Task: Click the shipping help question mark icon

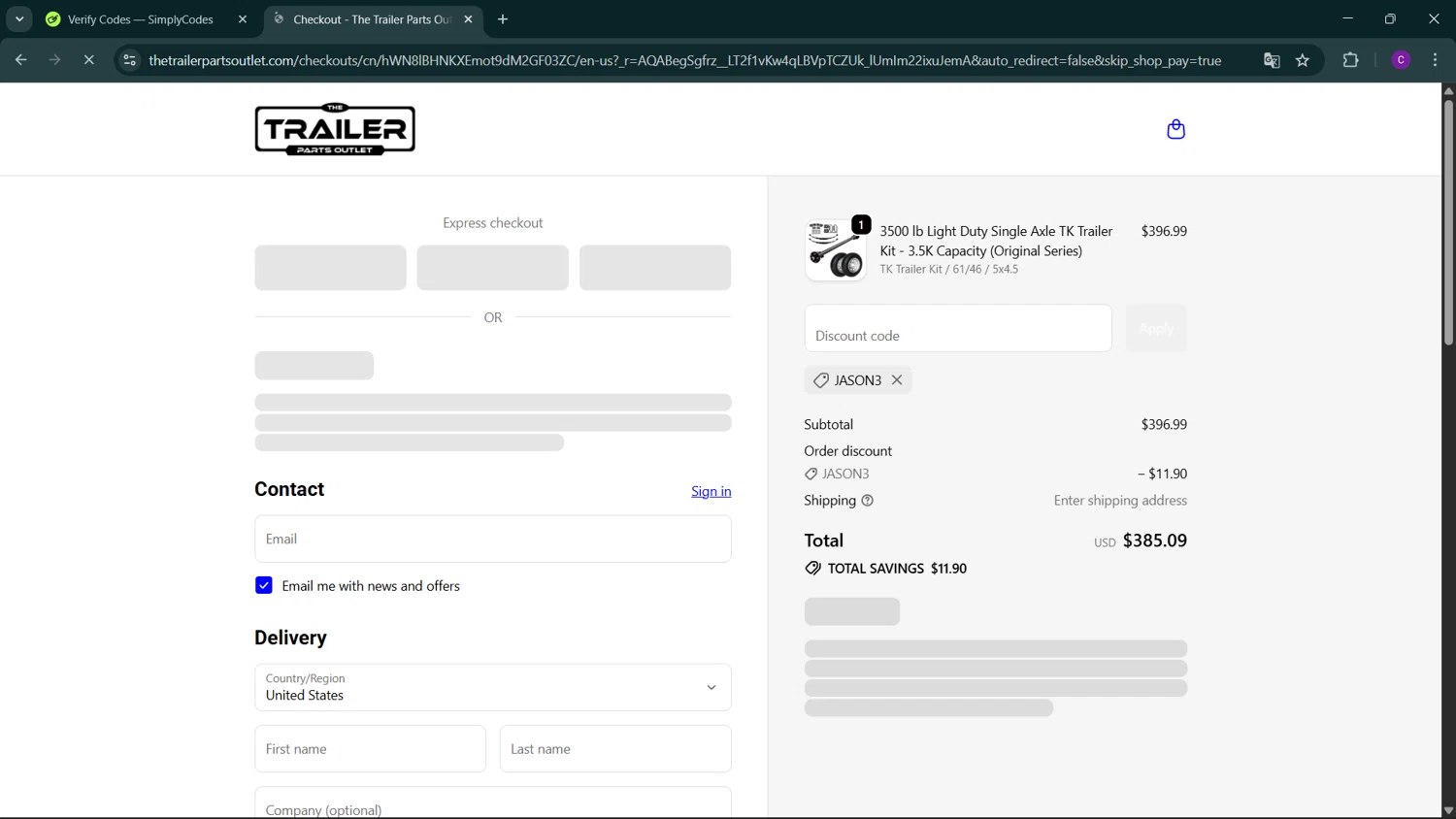Action: coord(868,501)
